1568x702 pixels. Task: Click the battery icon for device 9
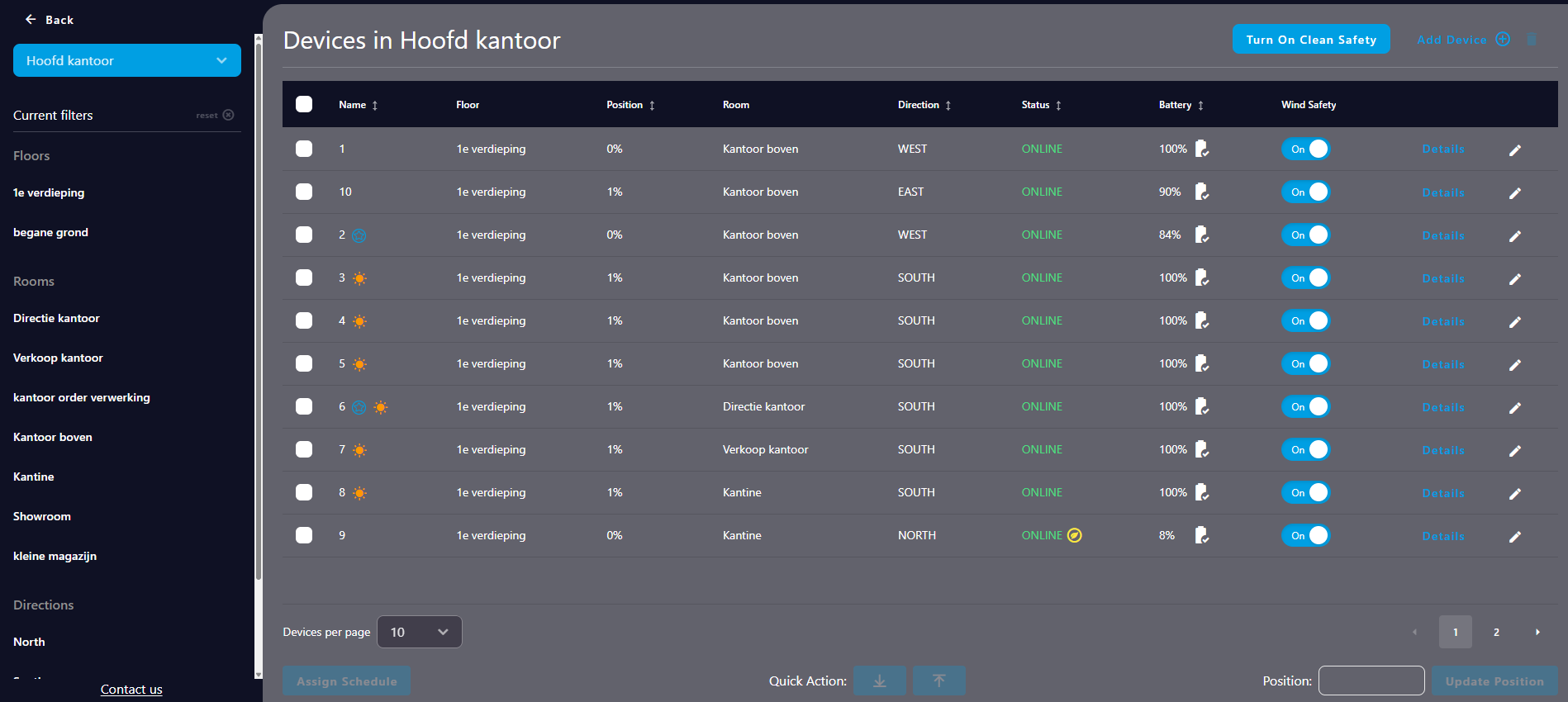pyautogui.click(x=1202, y=535)
